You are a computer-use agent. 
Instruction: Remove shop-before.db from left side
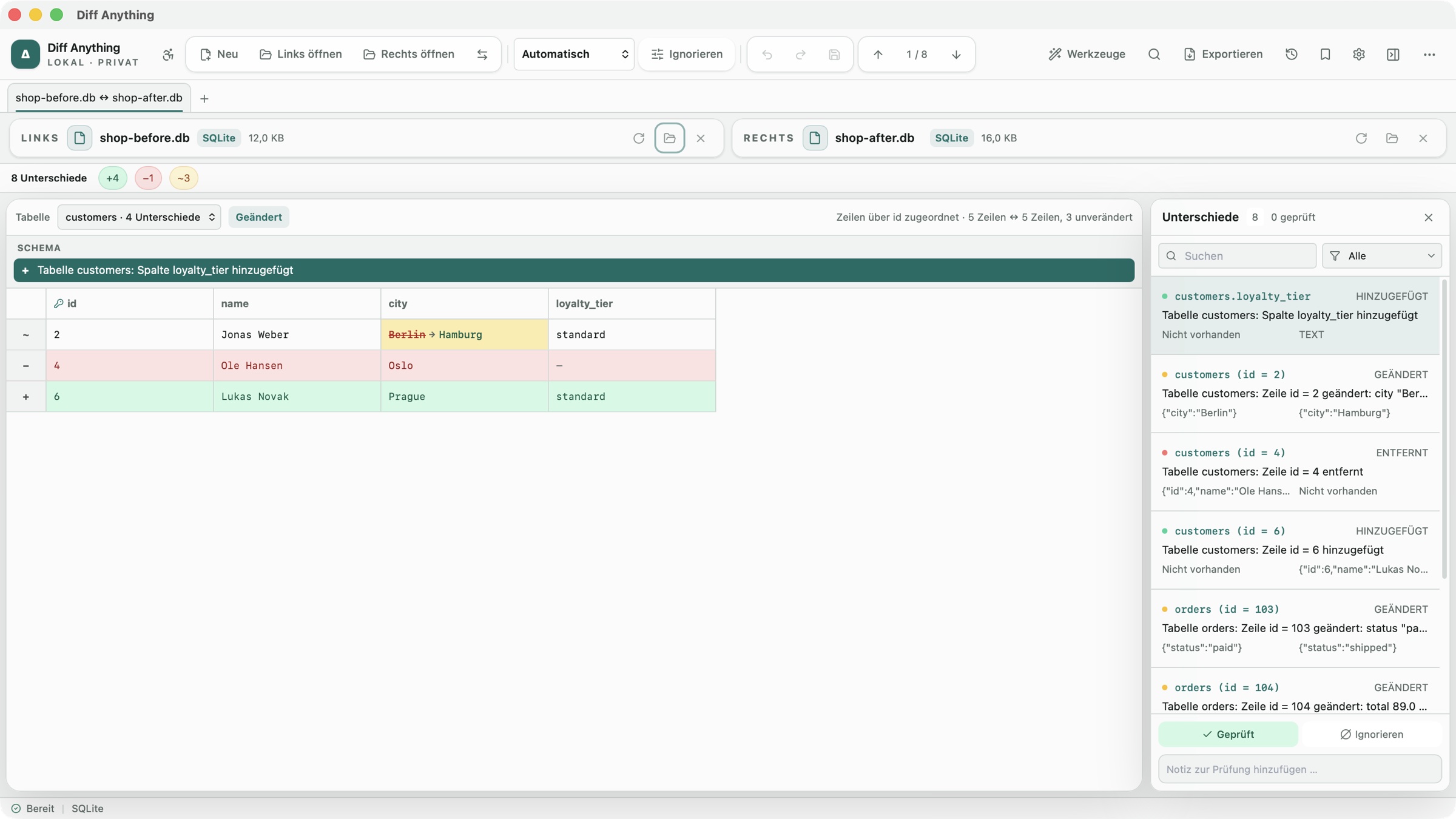tap(701, 138)
